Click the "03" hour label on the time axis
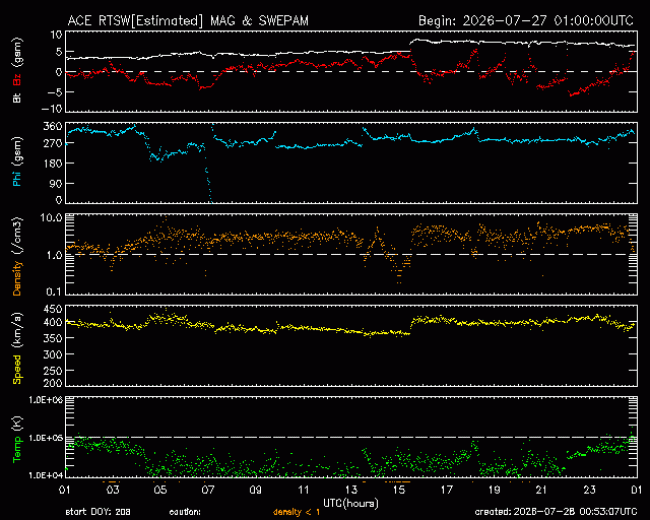Viewport: 650px width, 520px height. click(x=113, y=490)
